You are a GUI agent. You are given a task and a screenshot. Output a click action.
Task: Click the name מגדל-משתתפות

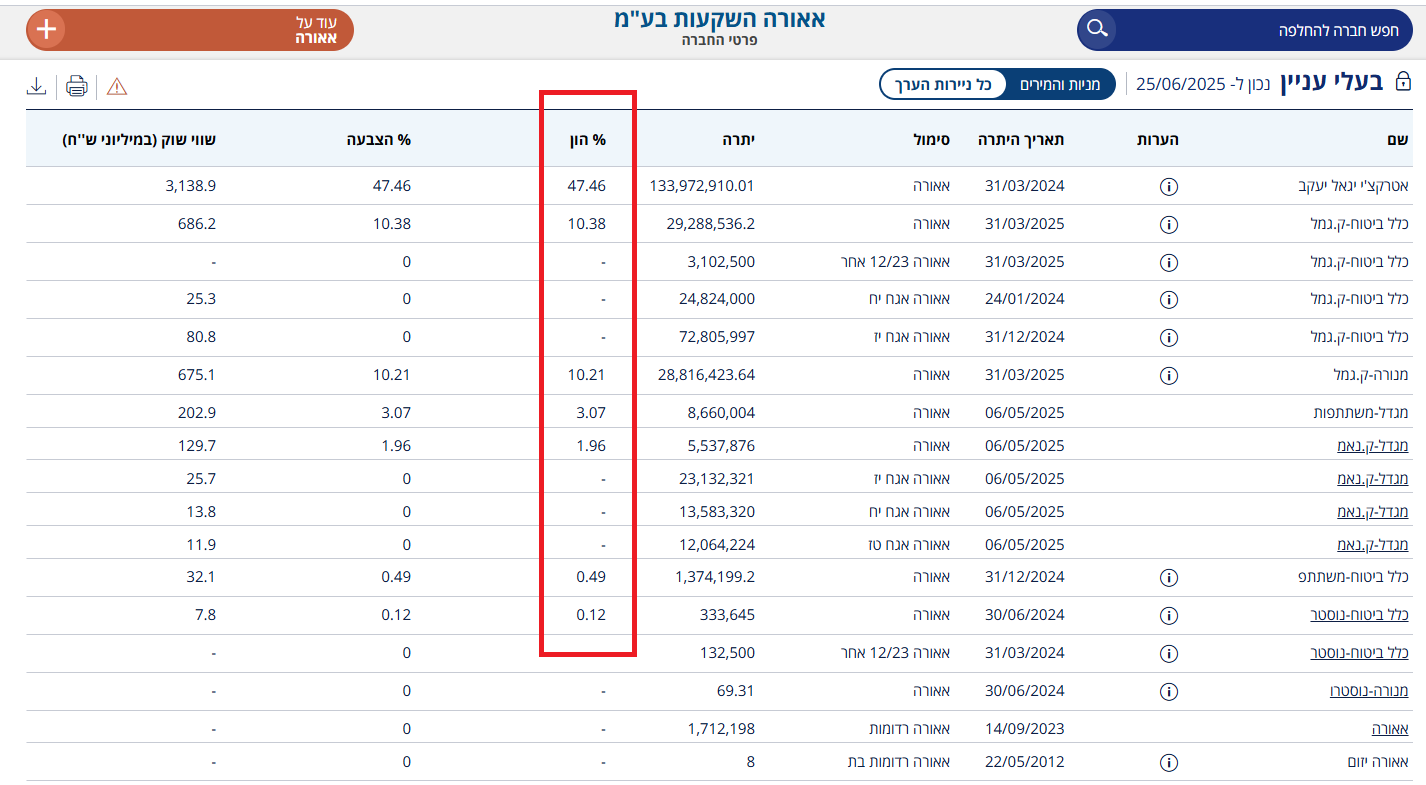click(1361, 413)
